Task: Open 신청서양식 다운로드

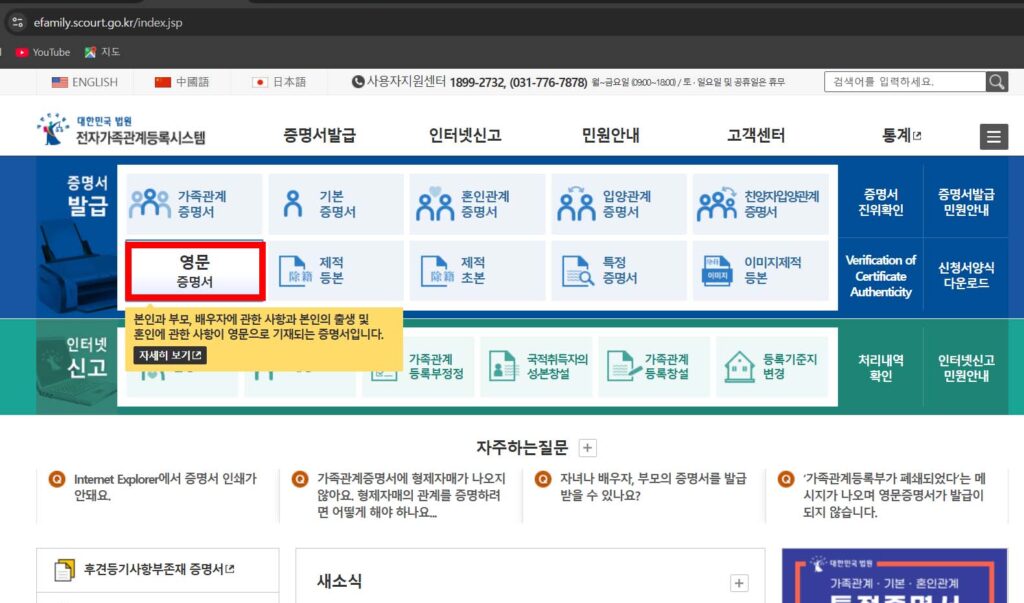Action: tap(966, 276)
